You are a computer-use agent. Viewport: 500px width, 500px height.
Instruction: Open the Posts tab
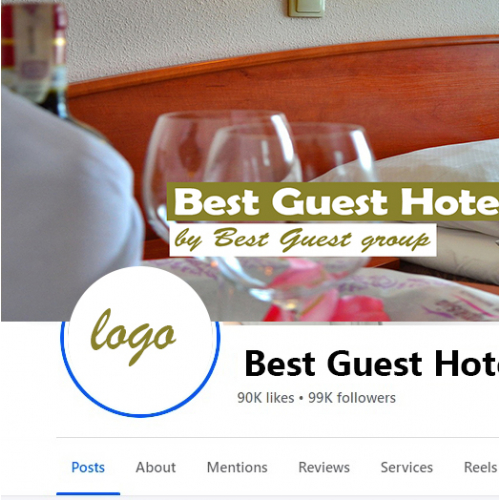pos(88,467)
